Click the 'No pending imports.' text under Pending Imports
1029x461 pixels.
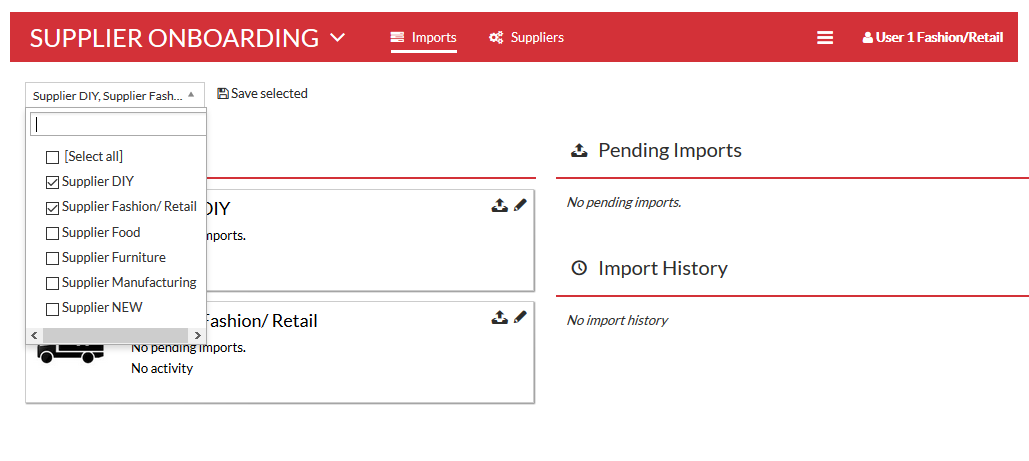point(624,202)
